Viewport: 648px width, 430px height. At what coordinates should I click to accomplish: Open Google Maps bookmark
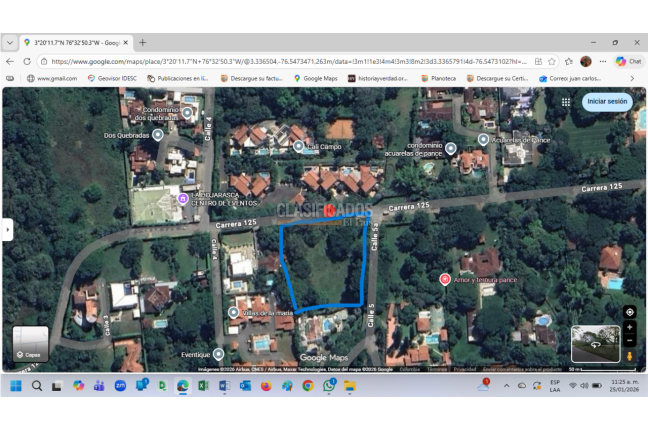(x=316, y=78)
